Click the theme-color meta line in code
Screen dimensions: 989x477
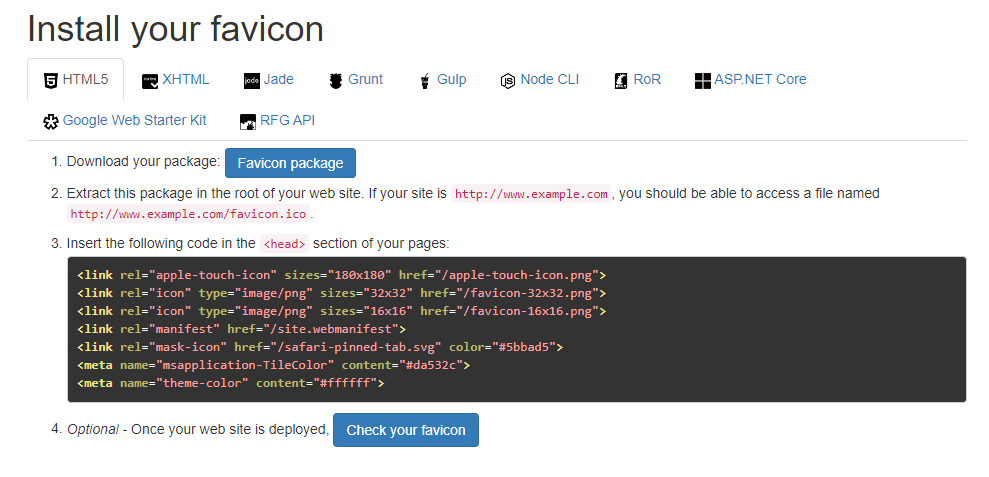(x=230, y=383)
